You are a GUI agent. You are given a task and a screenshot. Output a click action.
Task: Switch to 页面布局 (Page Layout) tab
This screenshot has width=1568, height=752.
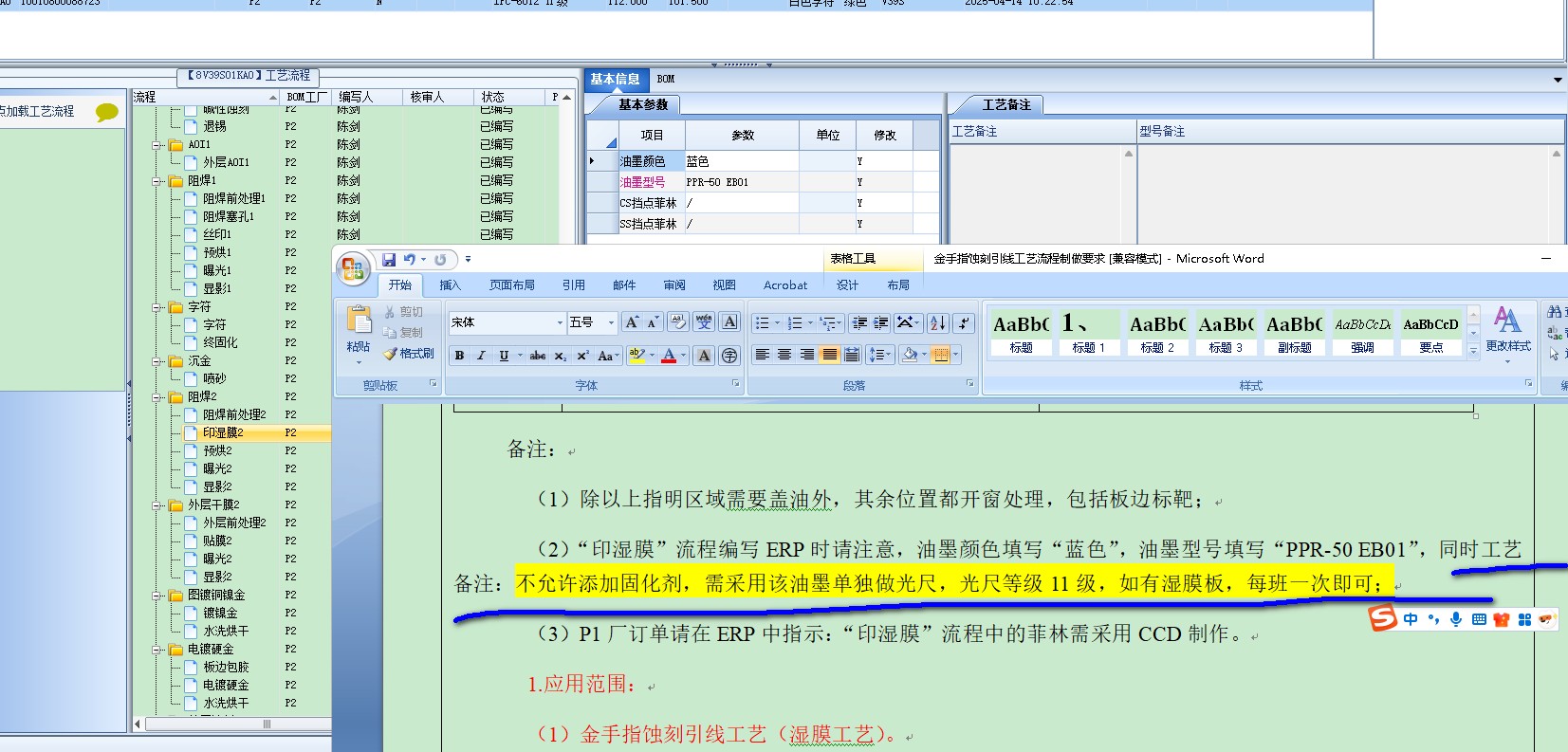click(x=512, y=284)
